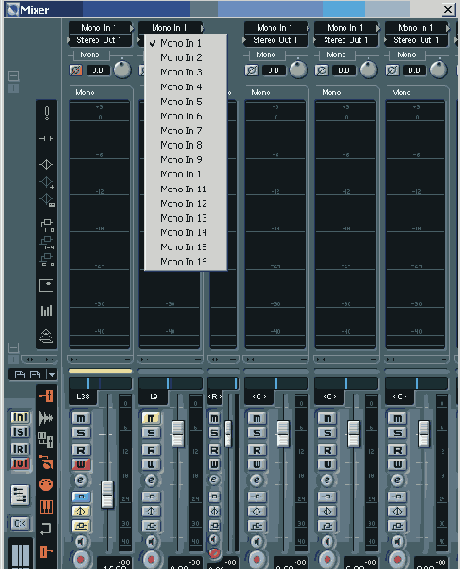460x569 pixels.
Task: Show channel overview icon at sidebar bottom
Action: tap(46, 336)
